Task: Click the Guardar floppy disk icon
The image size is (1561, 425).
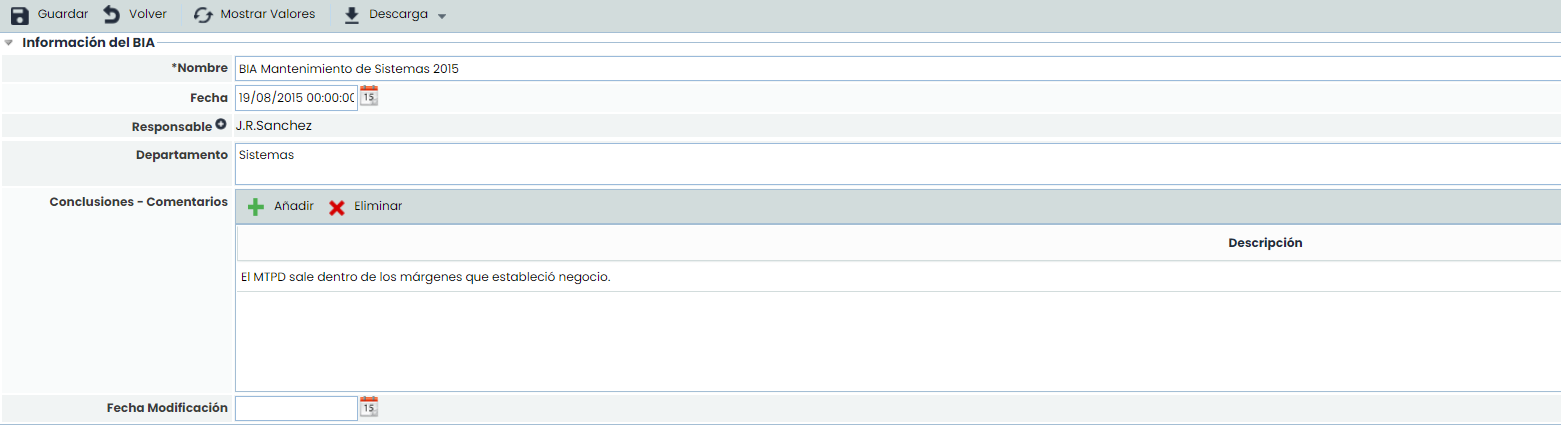Action: [x=20, y=15]
